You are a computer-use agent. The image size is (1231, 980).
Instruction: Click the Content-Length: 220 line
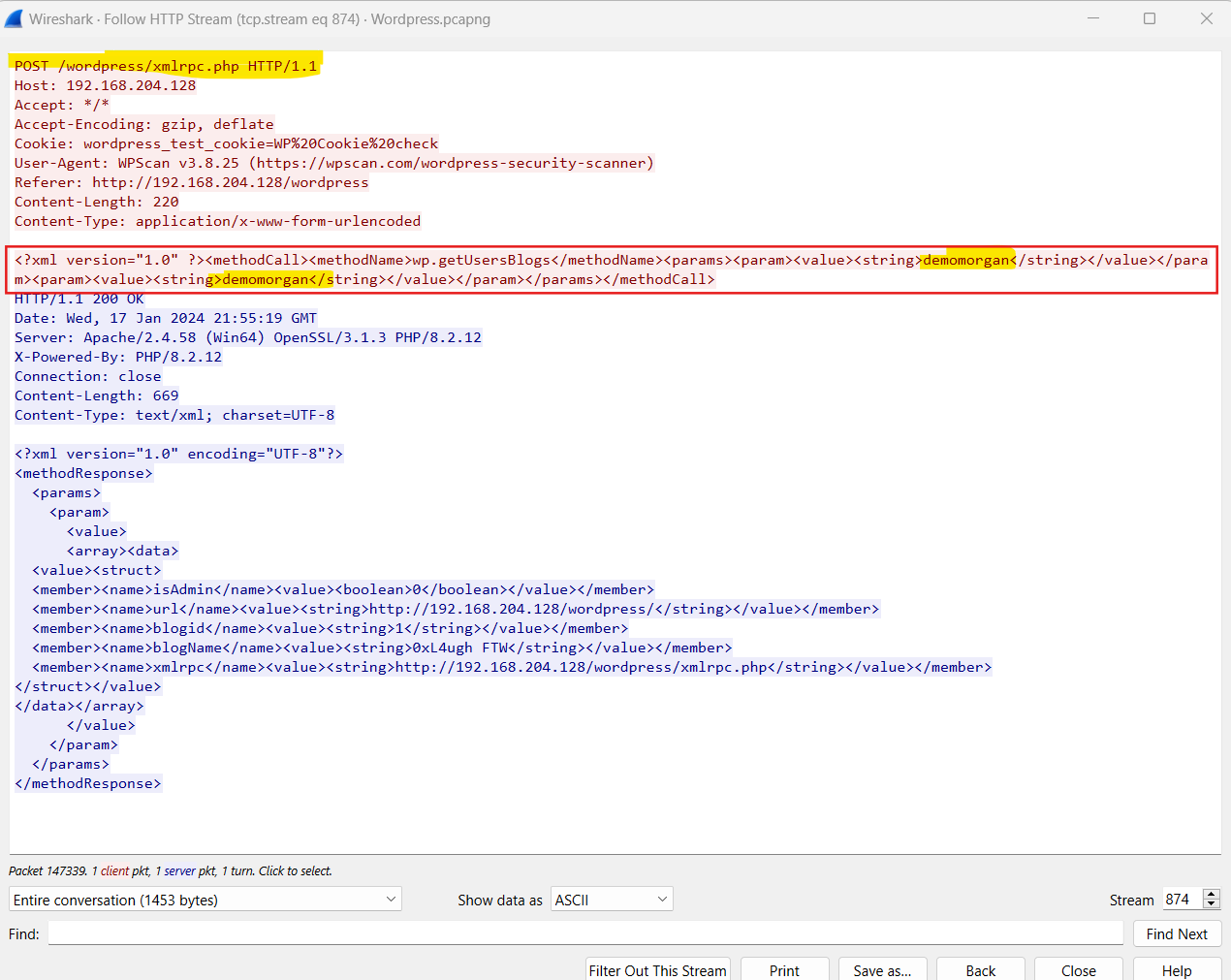pos(96,202)
